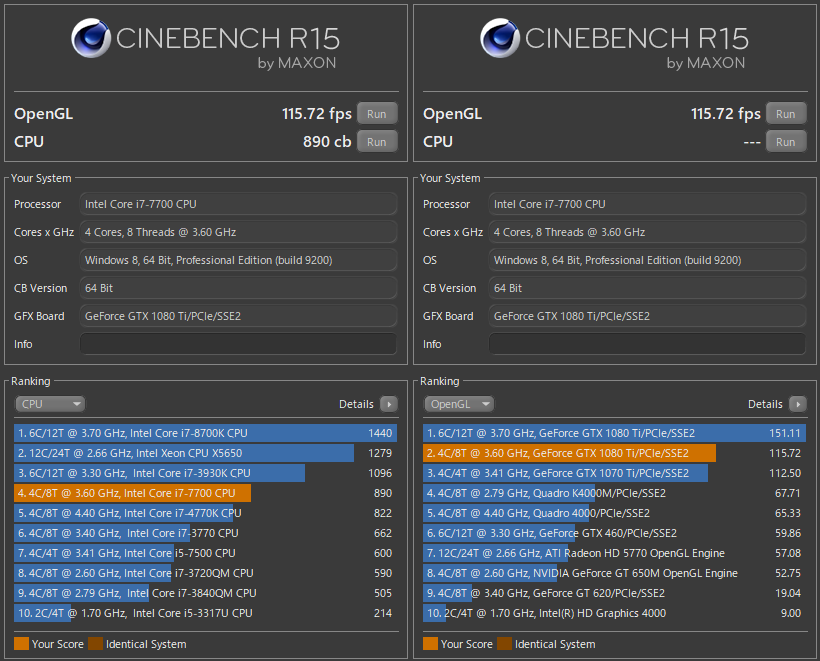Run CPU test in right Cinebench panel

click(786, 142)
